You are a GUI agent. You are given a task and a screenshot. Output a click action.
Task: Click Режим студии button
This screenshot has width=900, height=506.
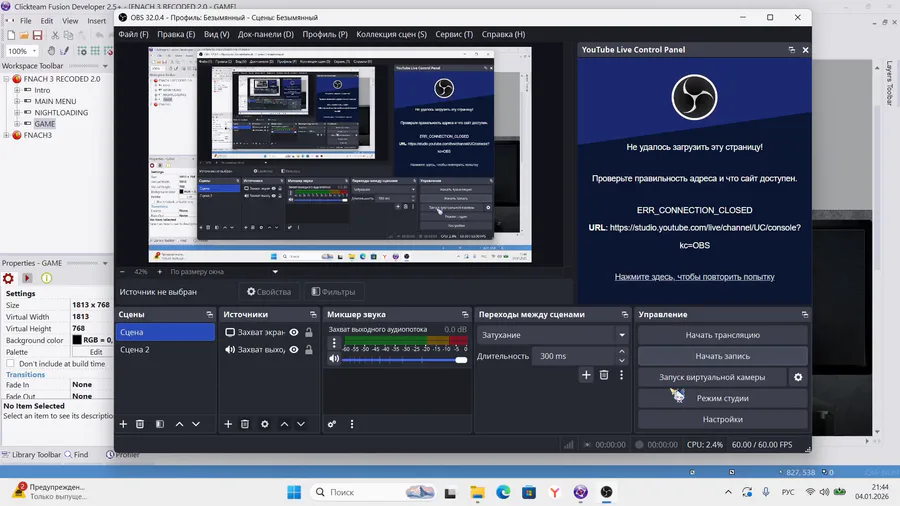coord(723,398)
